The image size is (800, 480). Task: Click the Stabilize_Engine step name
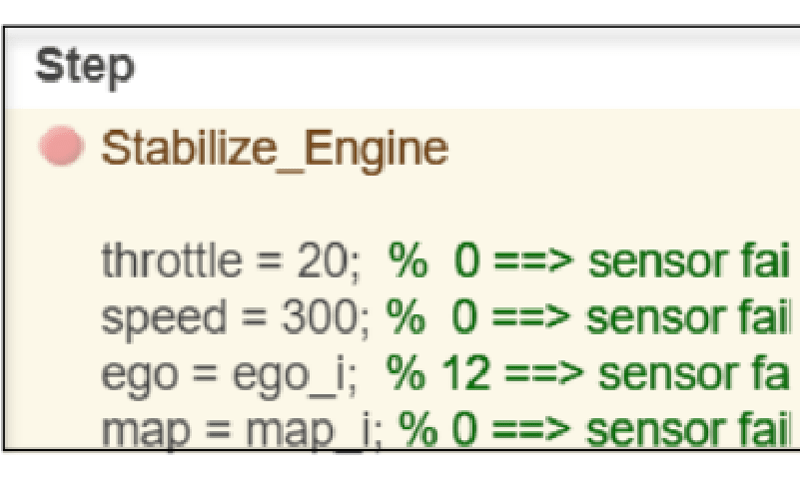coord(275,149)
